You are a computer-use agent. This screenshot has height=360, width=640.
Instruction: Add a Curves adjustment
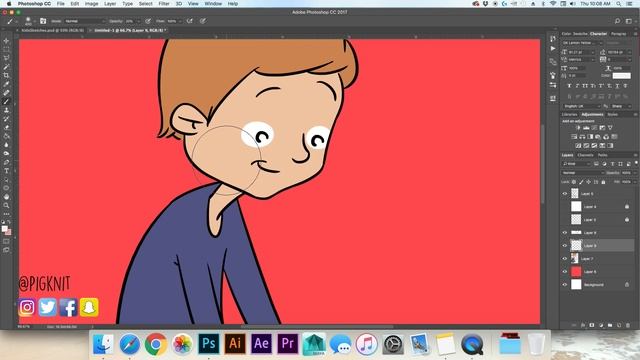[x=594, y=128]
